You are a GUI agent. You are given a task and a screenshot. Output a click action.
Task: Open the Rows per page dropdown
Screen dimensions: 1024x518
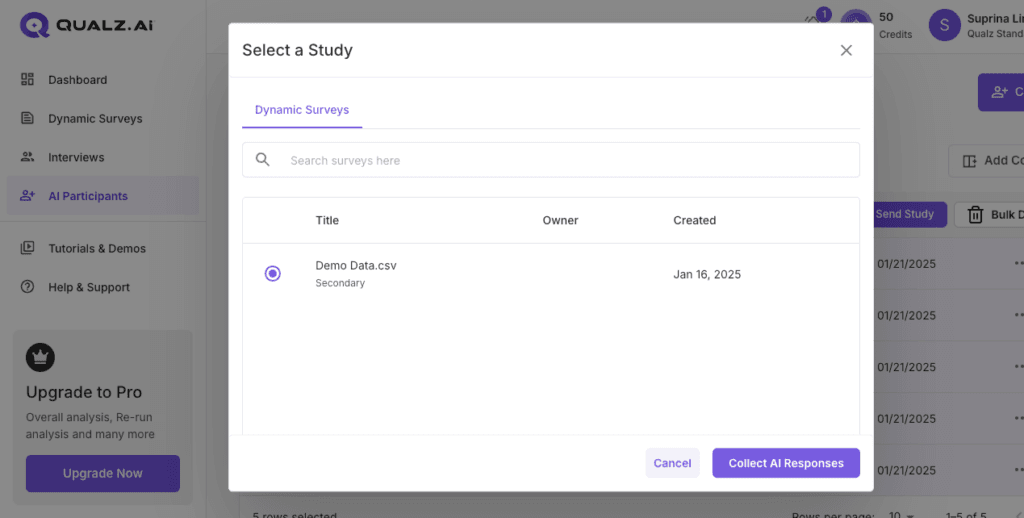[x=901, y=515]
